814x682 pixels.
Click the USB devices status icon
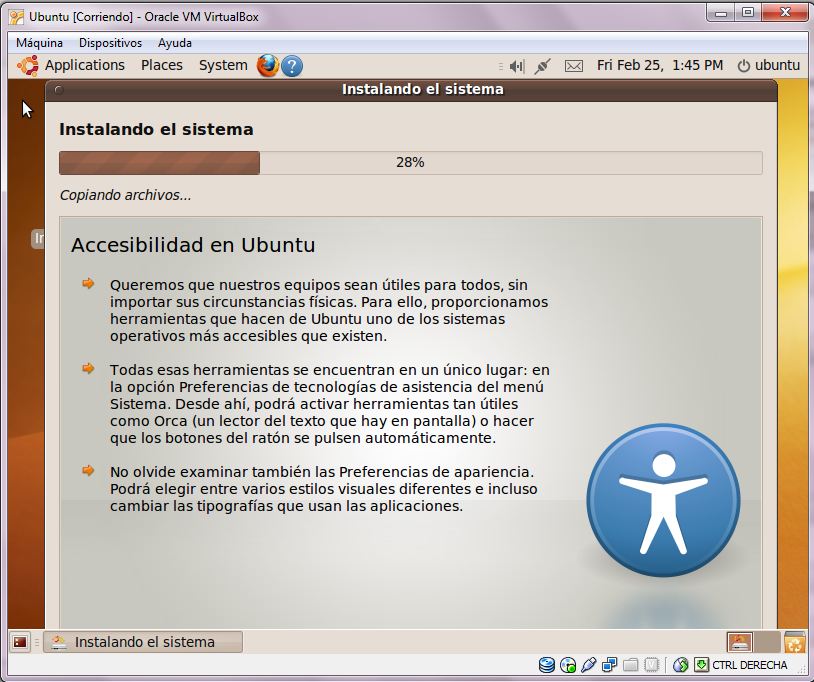[589, 665]
